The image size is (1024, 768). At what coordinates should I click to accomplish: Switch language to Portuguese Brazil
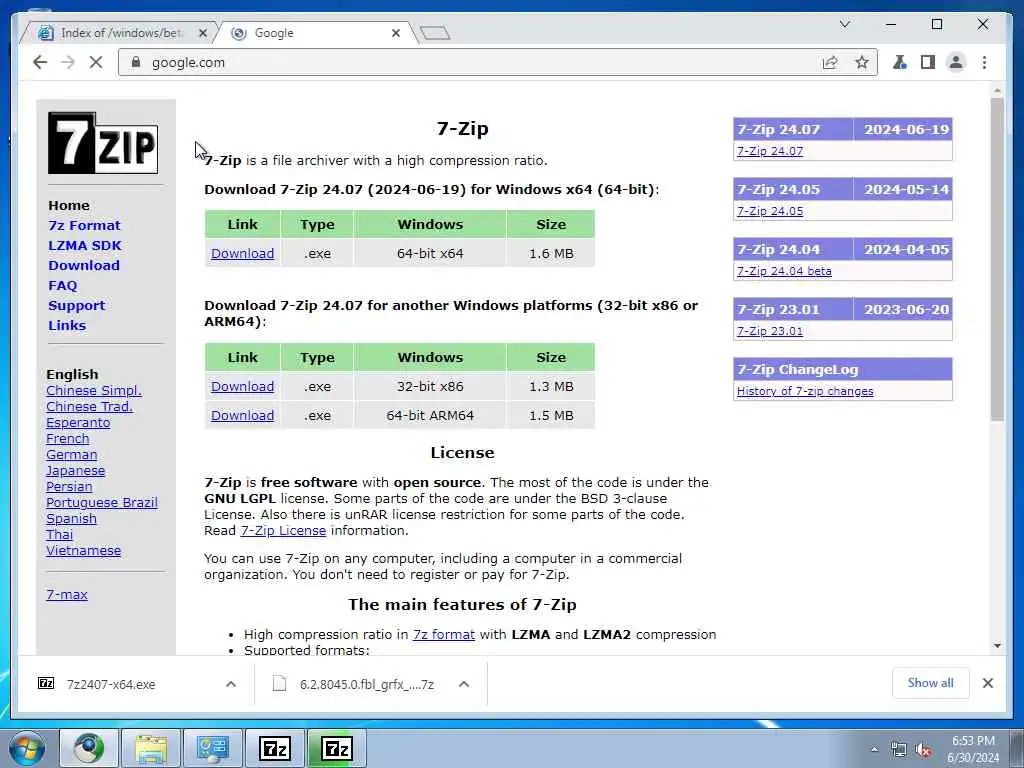pos(102,502)
